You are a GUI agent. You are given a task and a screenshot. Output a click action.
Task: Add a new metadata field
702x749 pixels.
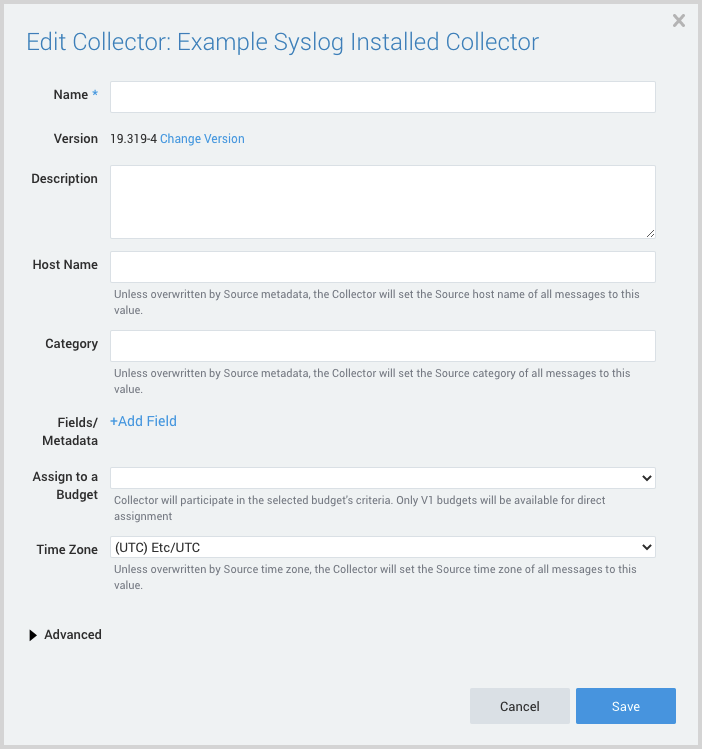click(143, 421)
